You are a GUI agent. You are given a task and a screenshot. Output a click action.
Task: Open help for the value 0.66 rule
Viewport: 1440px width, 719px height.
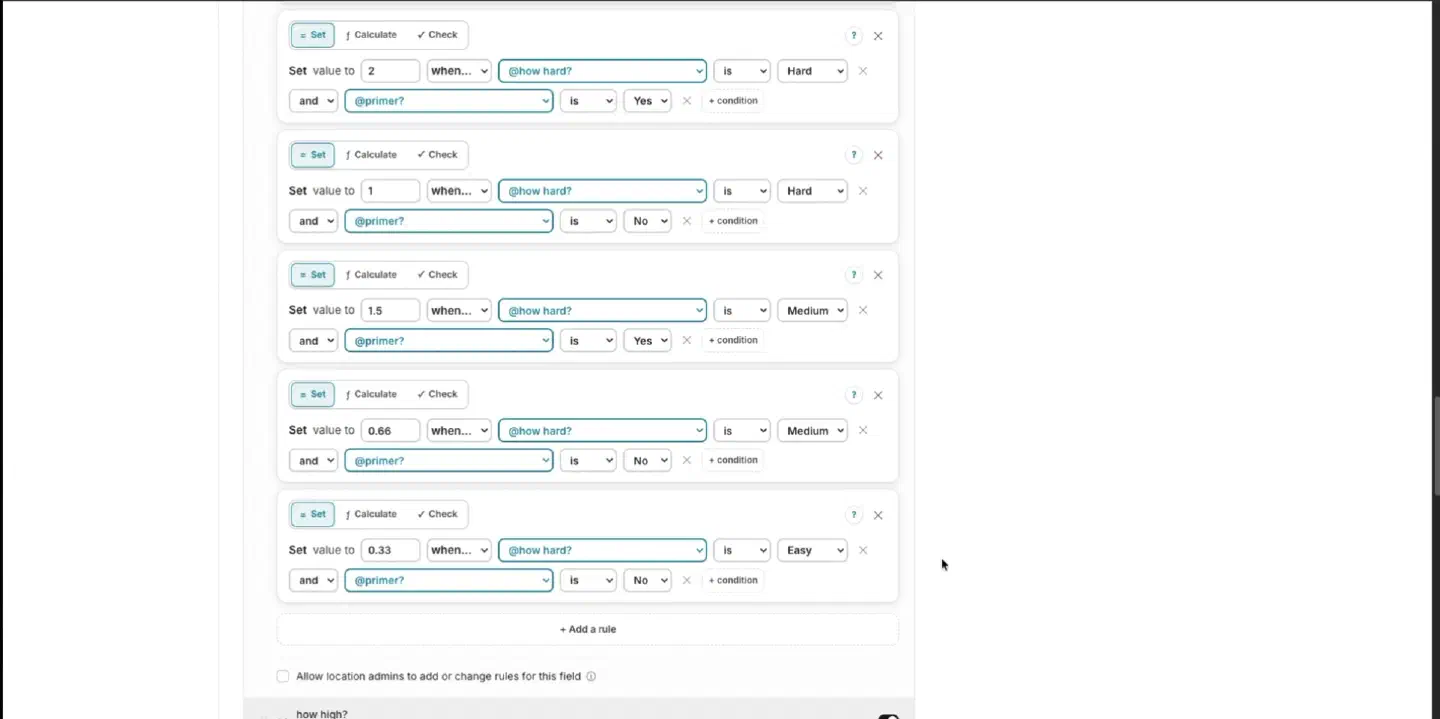[x=853, y=395]
